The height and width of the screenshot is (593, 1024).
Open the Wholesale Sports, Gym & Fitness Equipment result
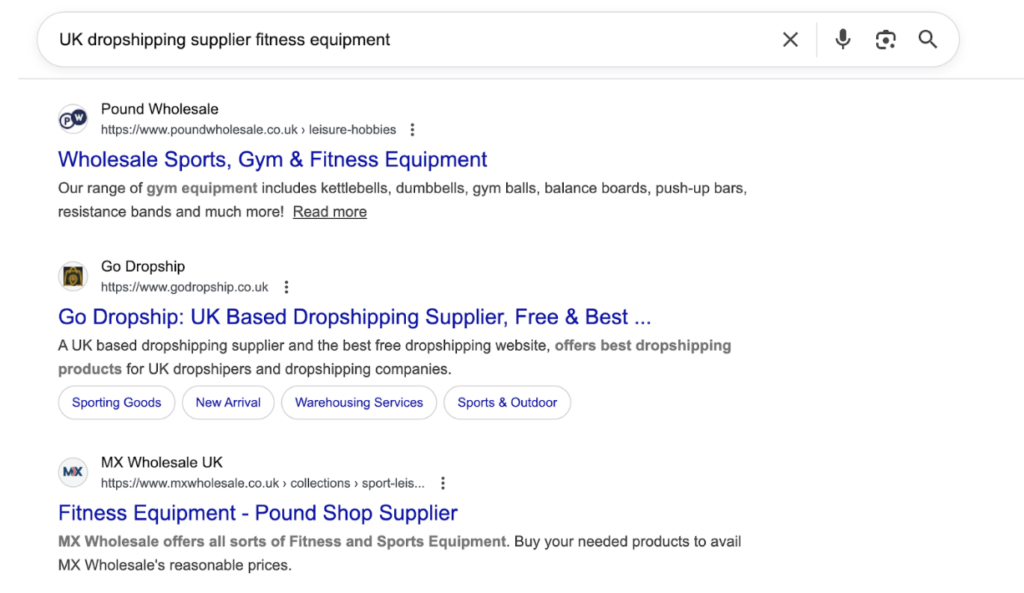click(x=272, y=159)
